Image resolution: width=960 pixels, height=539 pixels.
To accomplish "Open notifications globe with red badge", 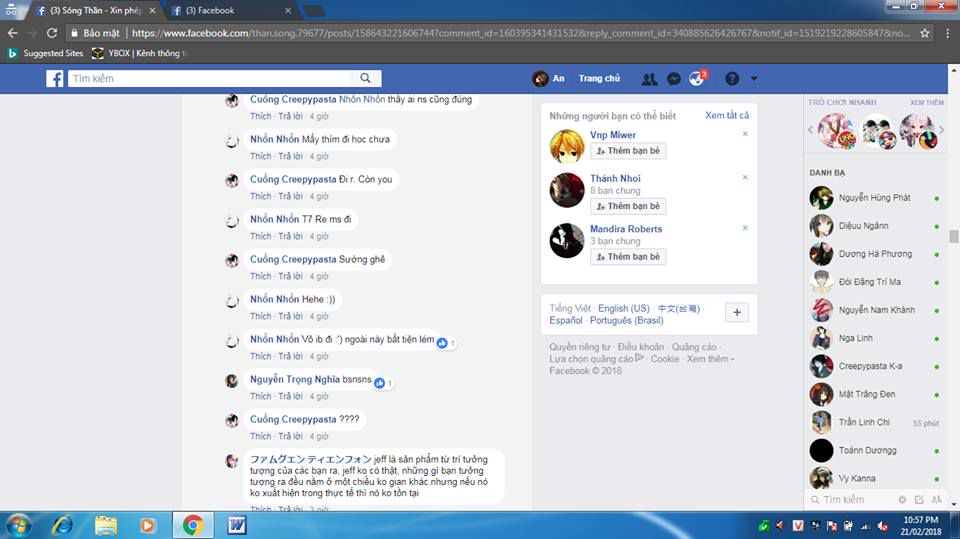I will click(x=697, y=79).
